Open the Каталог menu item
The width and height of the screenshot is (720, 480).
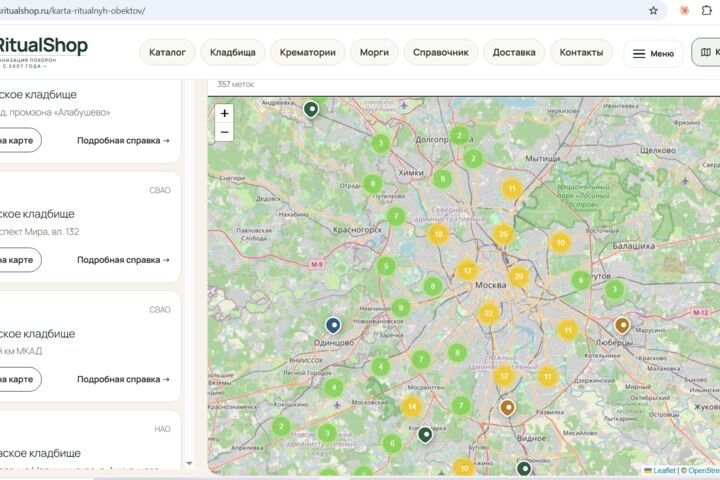(x=167, y=52)
